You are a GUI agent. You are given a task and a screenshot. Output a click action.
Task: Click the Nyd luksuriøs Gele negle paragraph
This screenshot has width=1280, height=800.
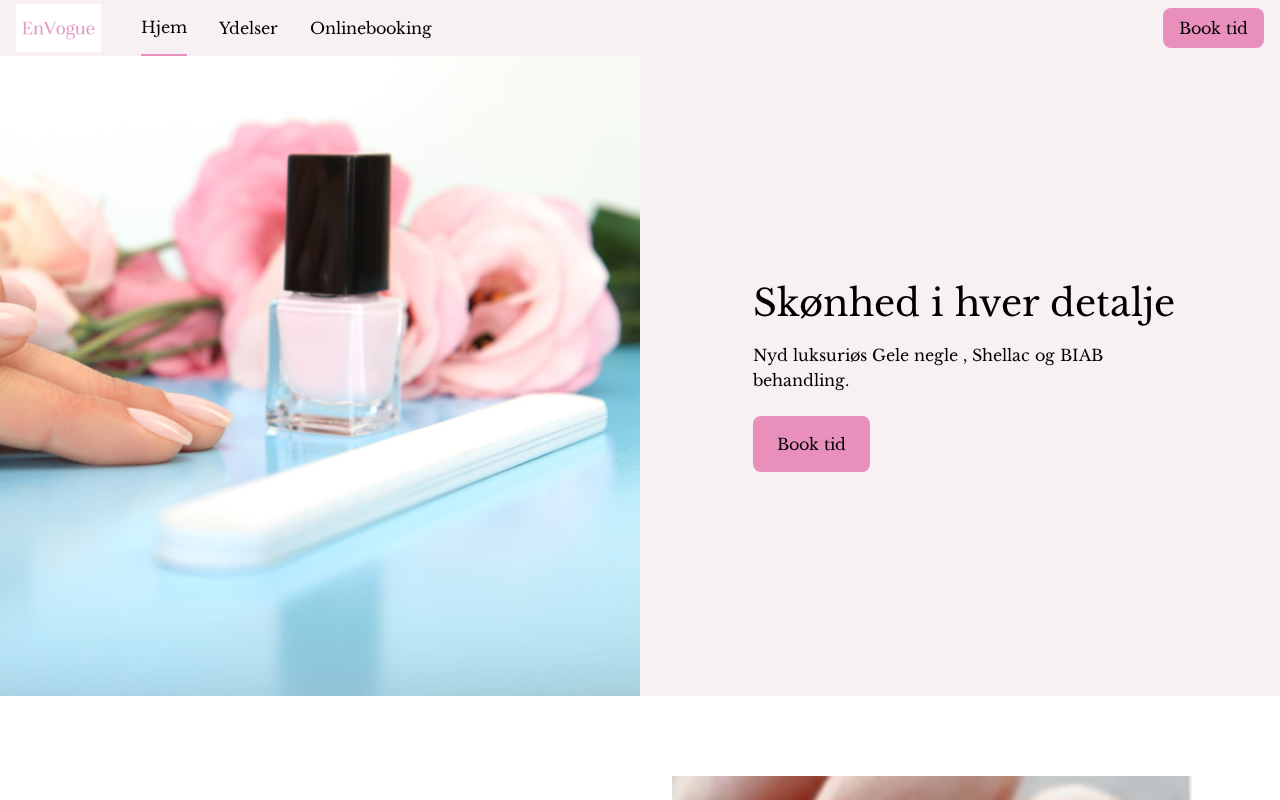(928, 367)
